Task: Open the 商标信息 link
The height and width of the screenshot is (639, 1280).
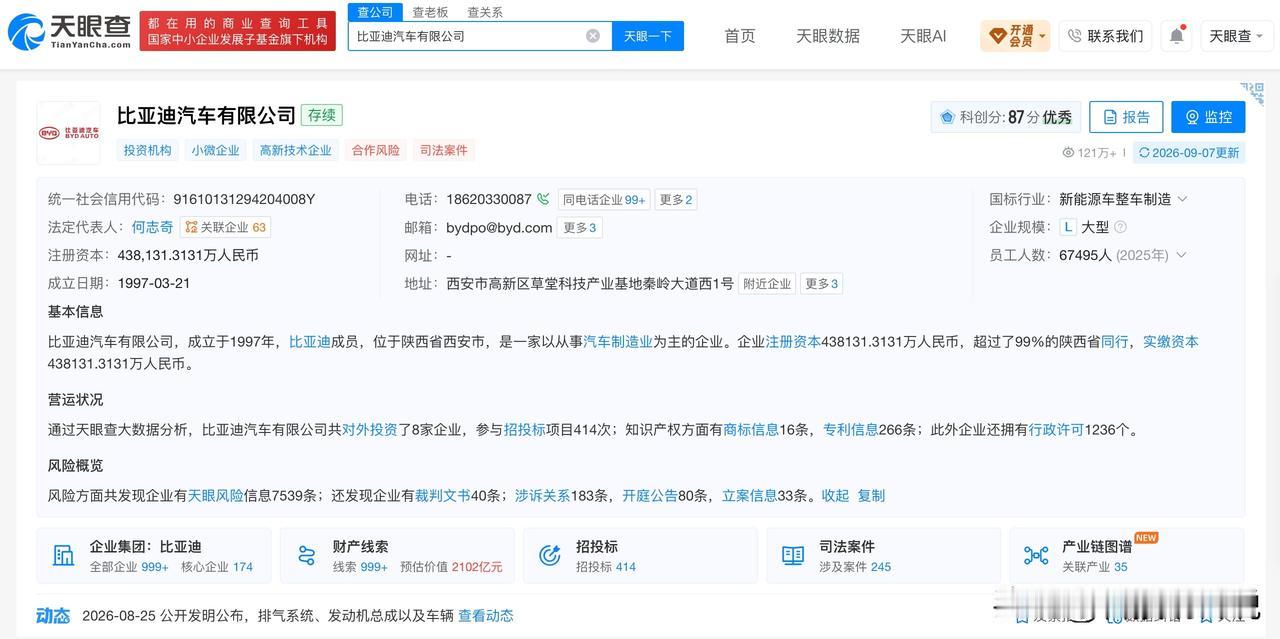Action: [x=751, y=429]
